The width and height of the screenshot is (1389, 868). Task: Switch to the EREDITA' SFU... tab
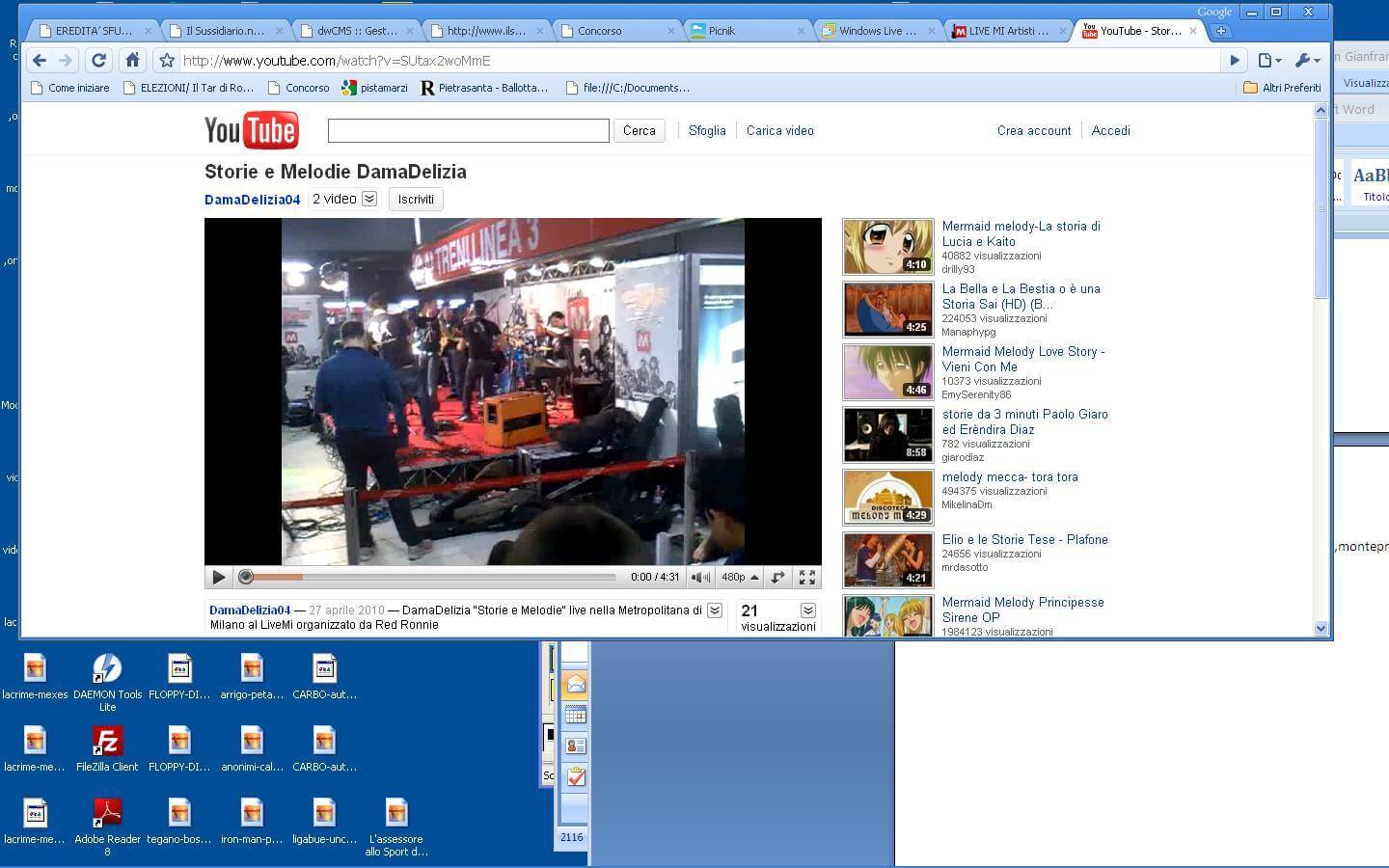94,31
